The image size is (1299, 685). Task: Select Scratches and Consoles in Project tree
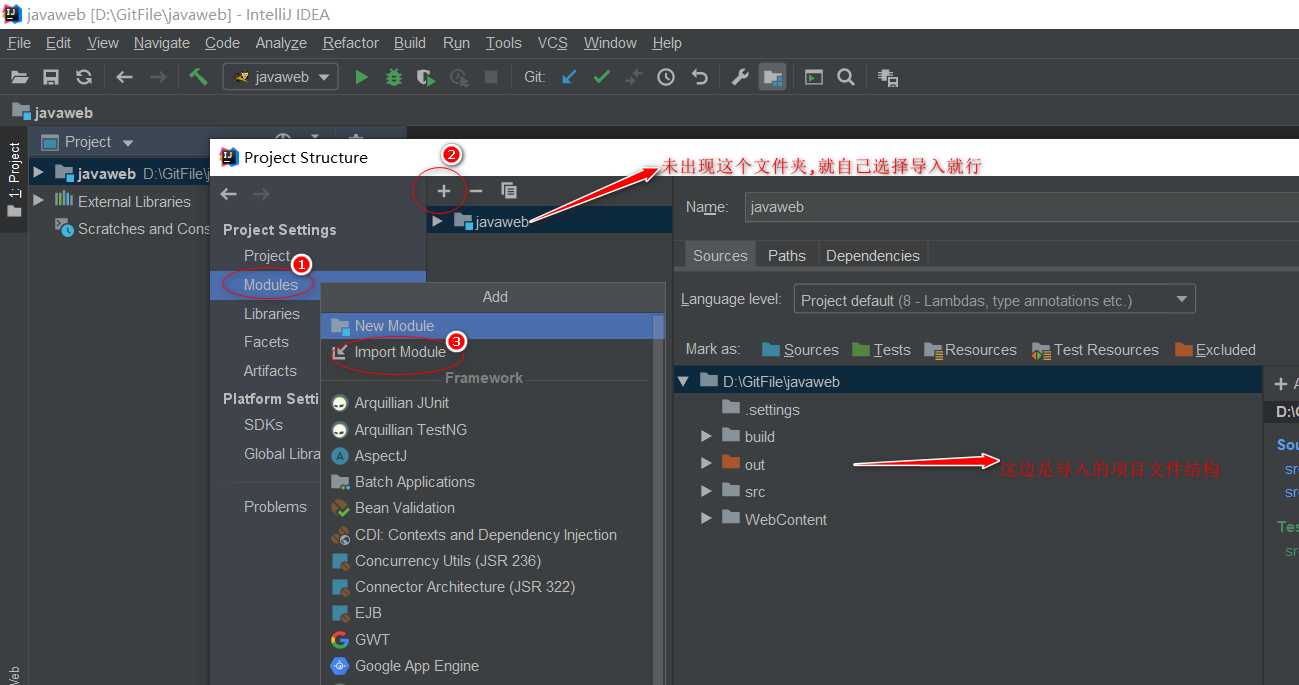point(133,229)
